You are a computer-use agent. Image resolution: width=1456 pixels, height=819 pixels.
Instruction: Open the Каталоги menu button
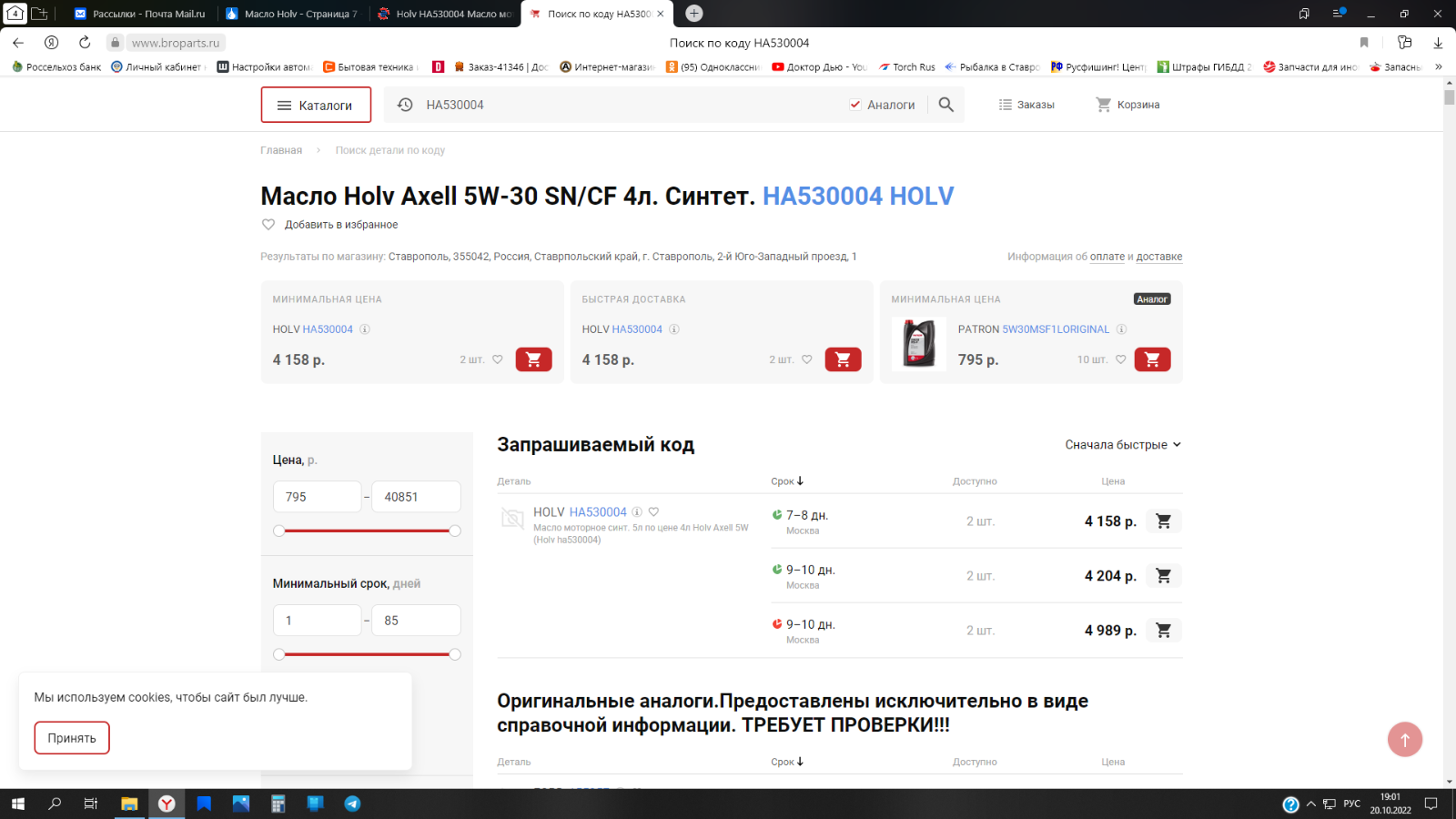316,105
